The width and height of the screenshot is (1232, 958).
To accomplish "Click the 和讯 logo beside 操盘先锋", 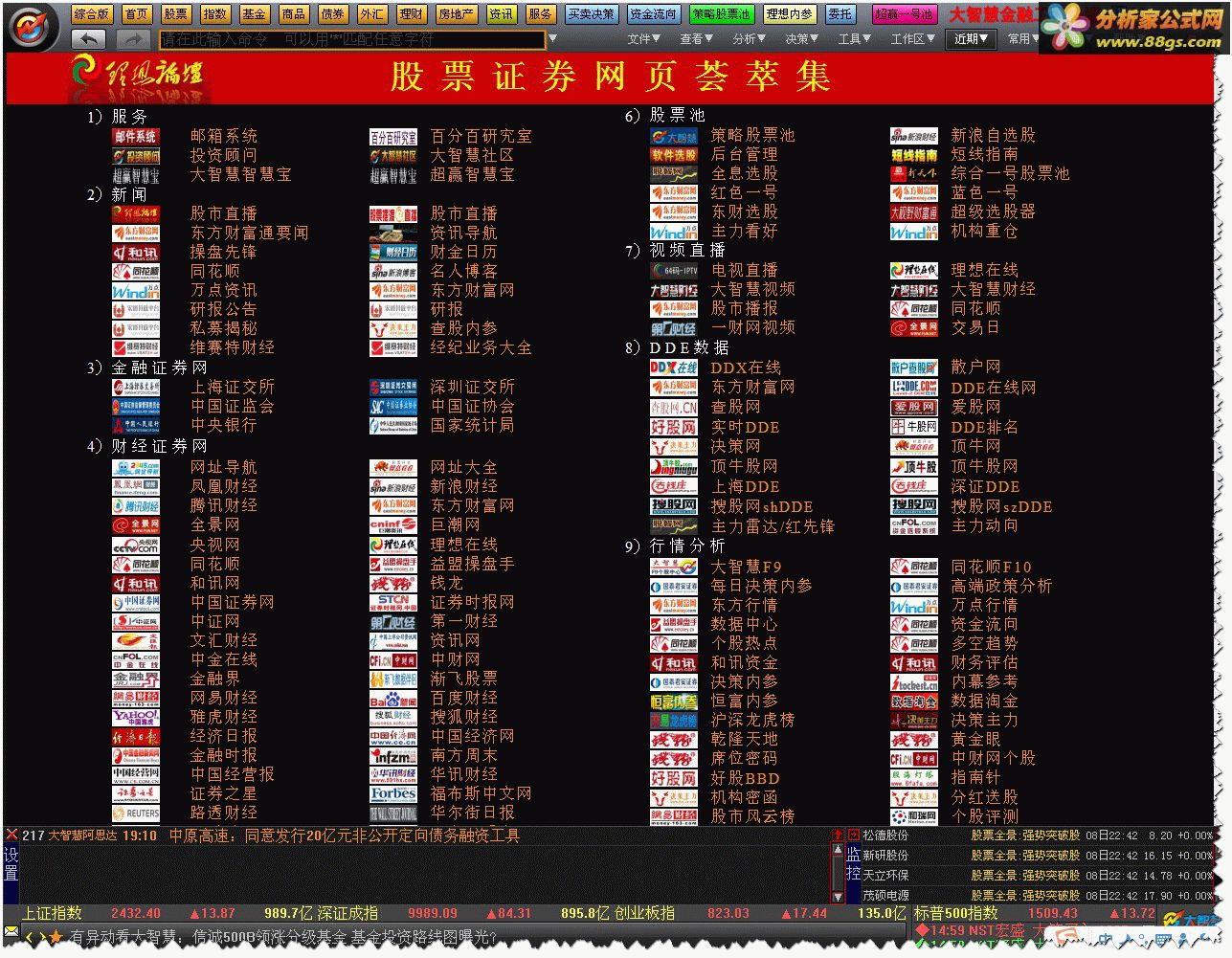I will 136,253.
